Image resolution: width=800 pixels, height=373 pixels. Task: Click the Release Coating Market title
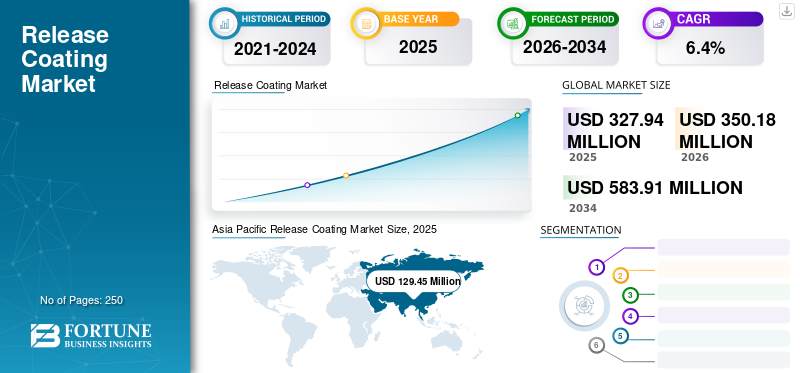[x=65, y=59]
